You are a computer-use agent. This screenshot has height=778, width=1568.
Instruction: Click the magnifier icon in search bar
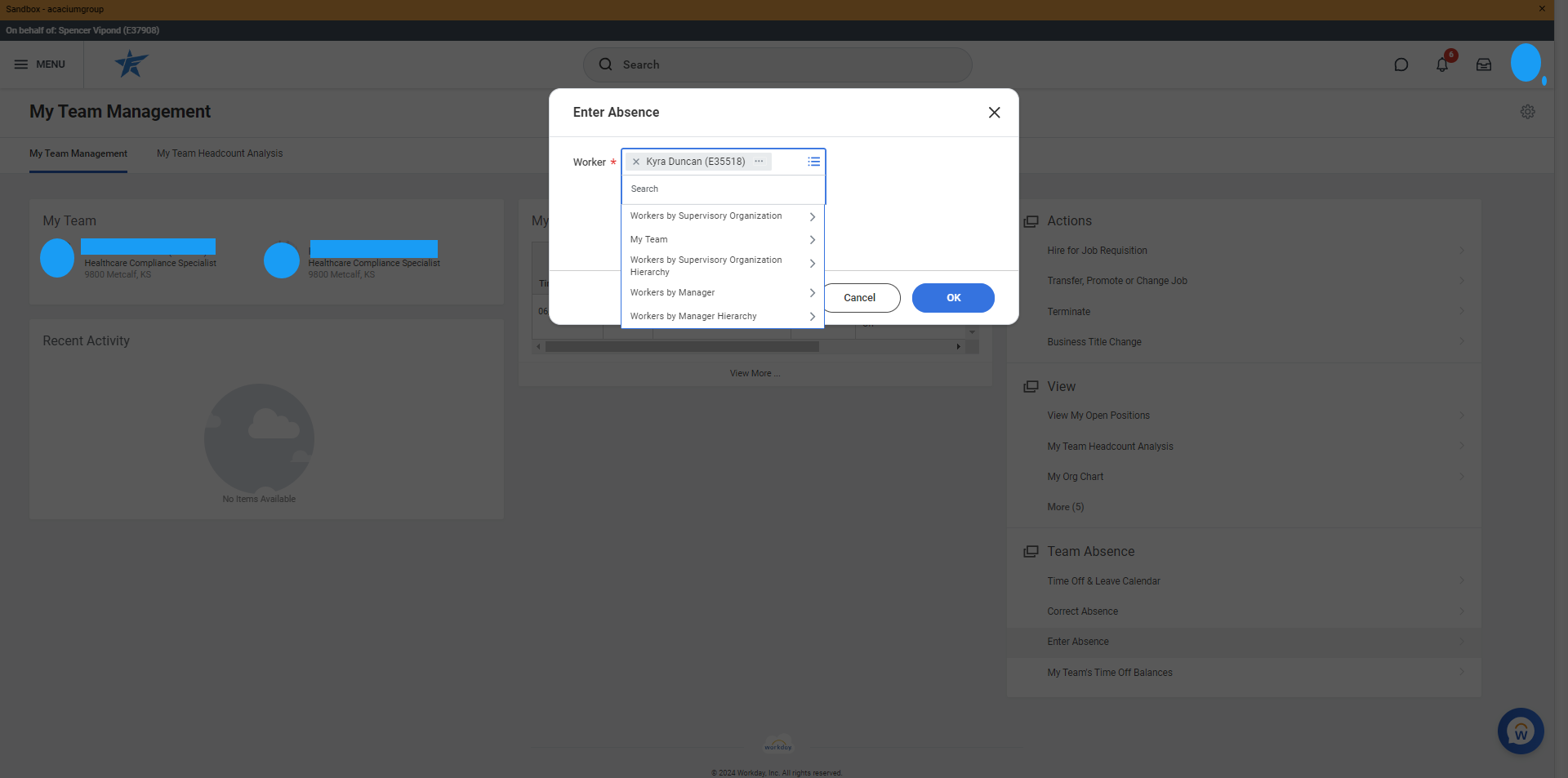[605, 64]
